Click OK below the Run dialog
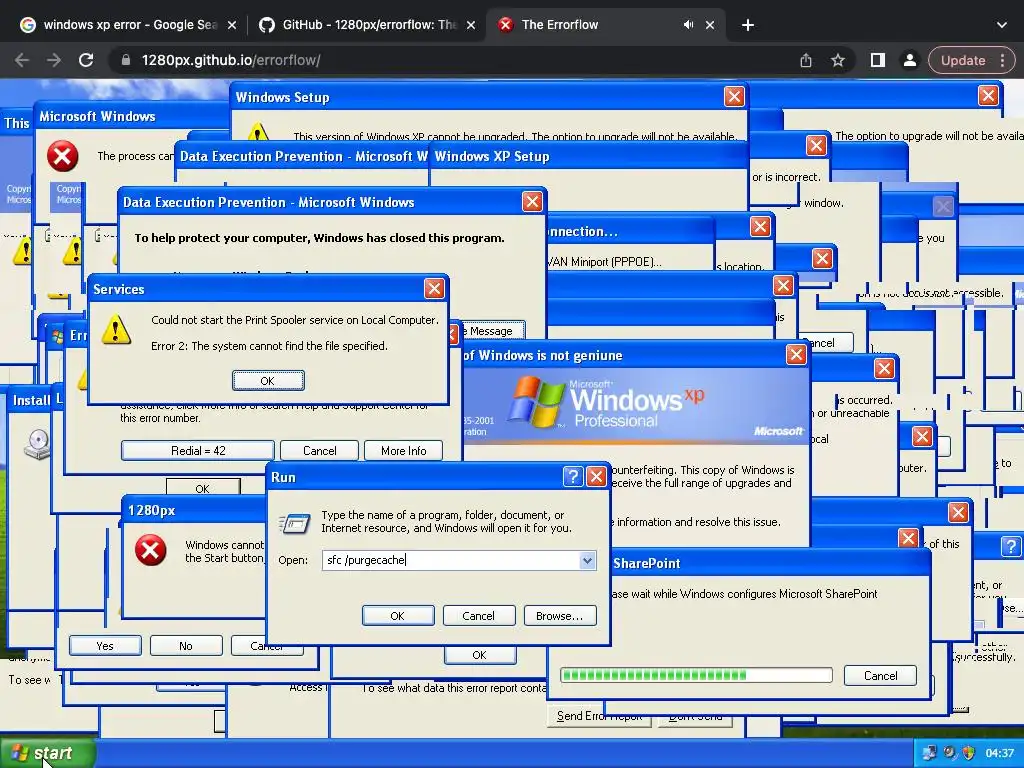 point(480,655)
